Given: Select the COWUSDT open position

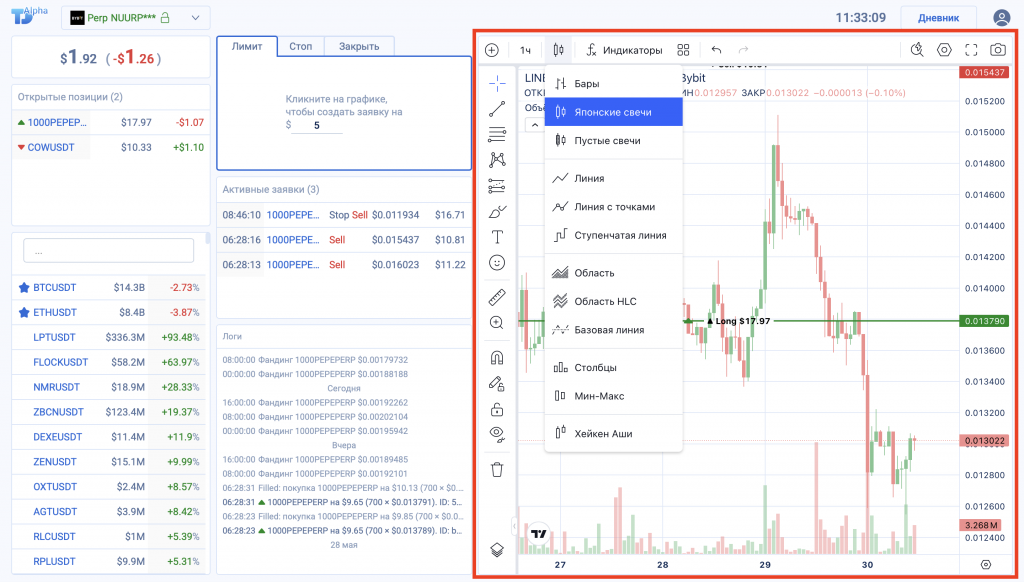Looking at the screenshot, I should pos(110,148).
